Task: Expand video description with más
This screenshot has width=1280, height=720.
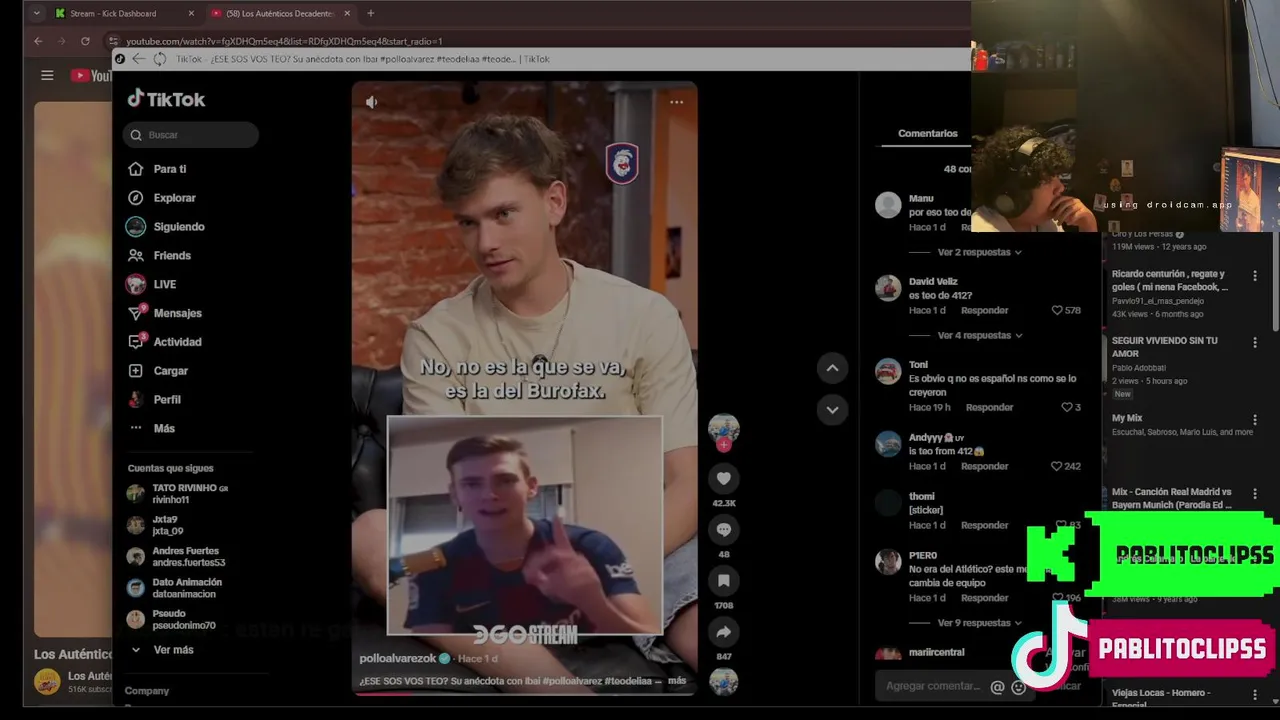Action: [677, 681]
